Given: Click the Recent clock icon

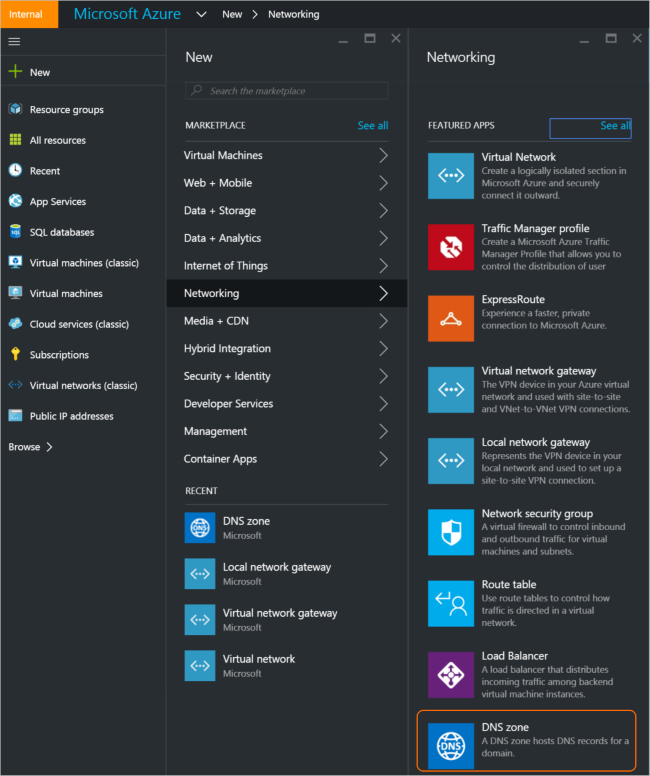Looking at the screenshot, I should (15, 170).
